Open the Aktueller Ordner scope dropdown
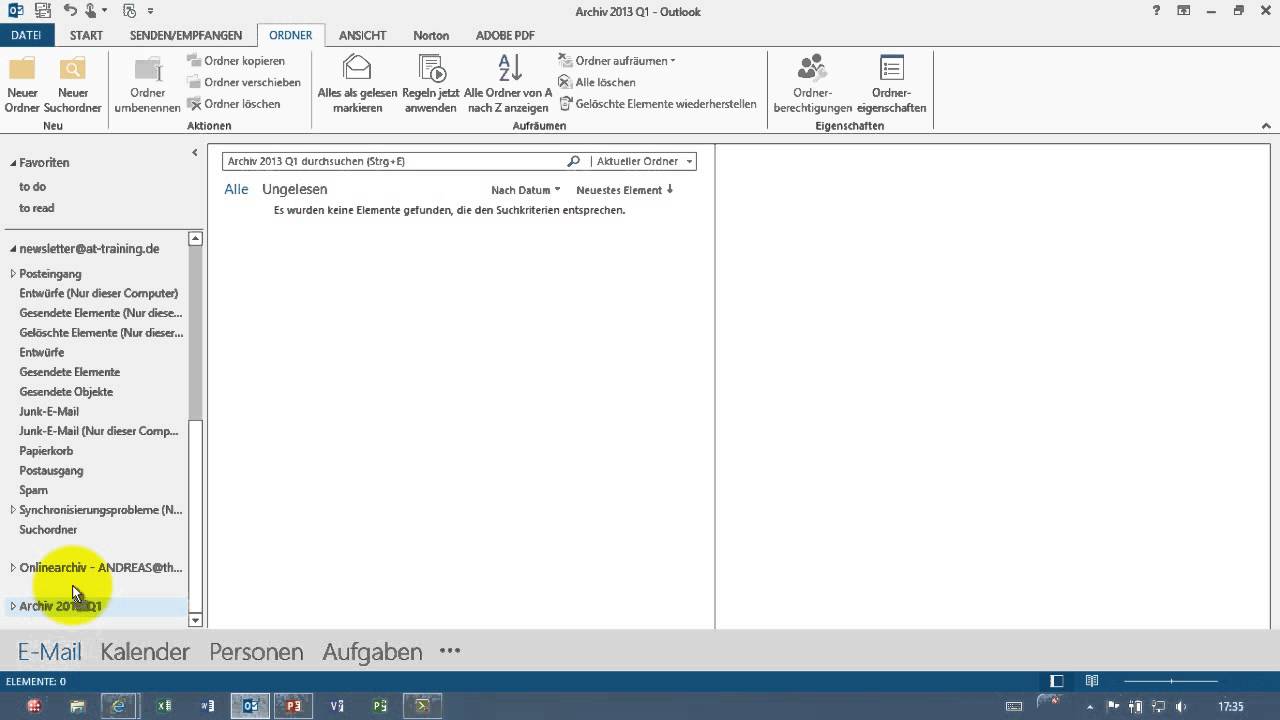 644,161
